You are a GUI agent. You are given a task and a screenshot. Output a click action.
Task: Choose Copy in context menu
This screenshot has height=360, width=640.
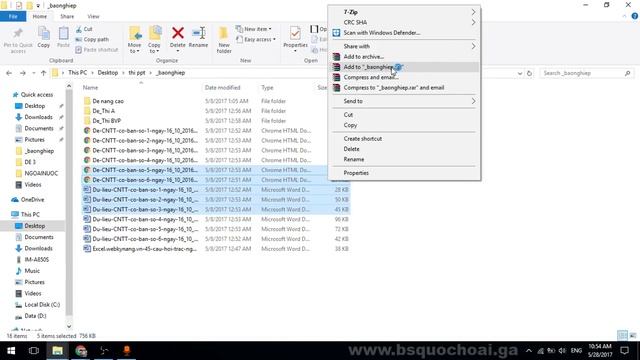pyautogui.click(x=404, y=125)
